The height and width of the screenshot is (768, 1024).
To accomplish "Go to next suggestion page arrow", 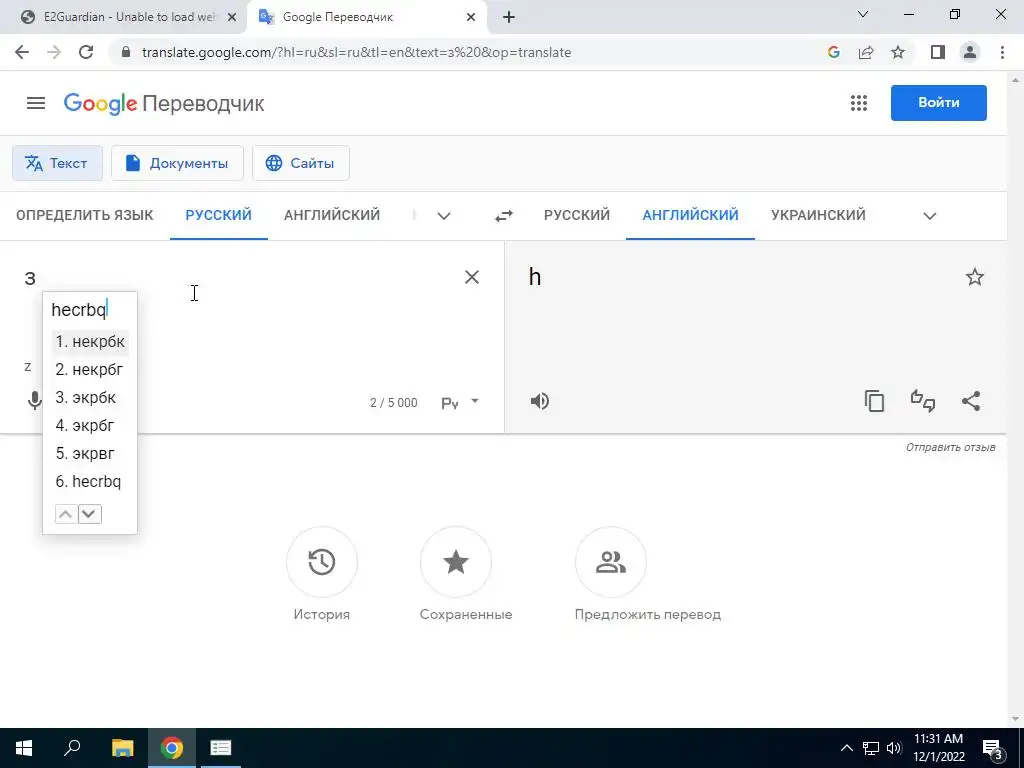I will 89,514.
